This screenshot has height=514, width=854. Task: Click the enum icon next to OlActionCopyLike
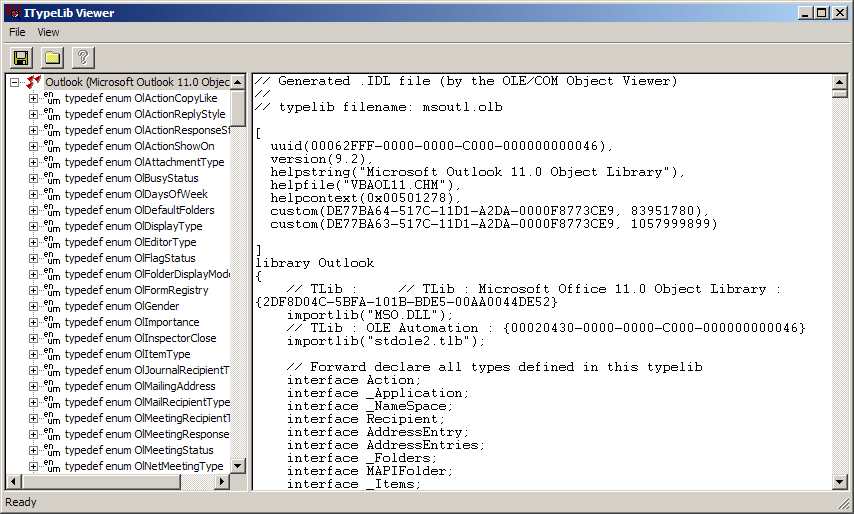[52, 98]
